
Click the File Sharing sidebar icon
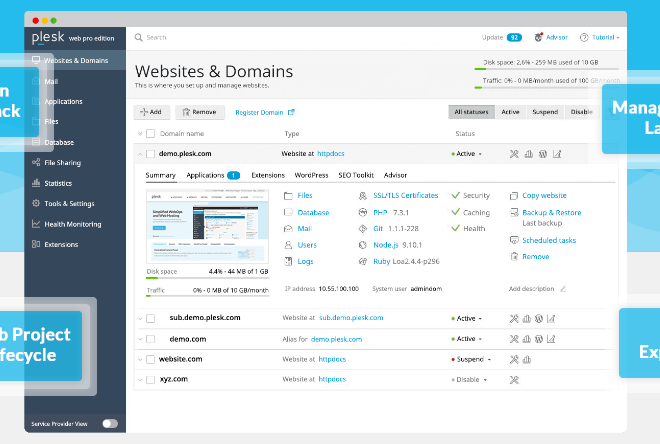[x=36, y=162]
